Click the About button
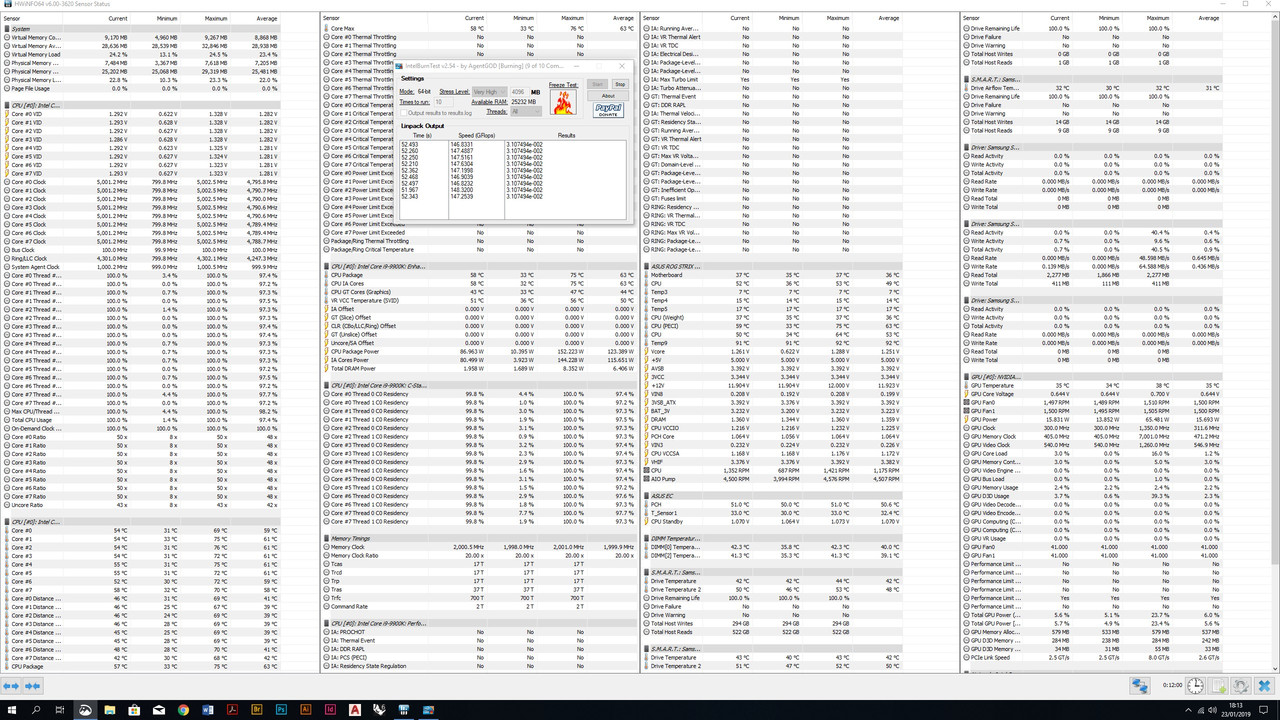The height and width of the screenshot is (720, 1280). point(608,96)
